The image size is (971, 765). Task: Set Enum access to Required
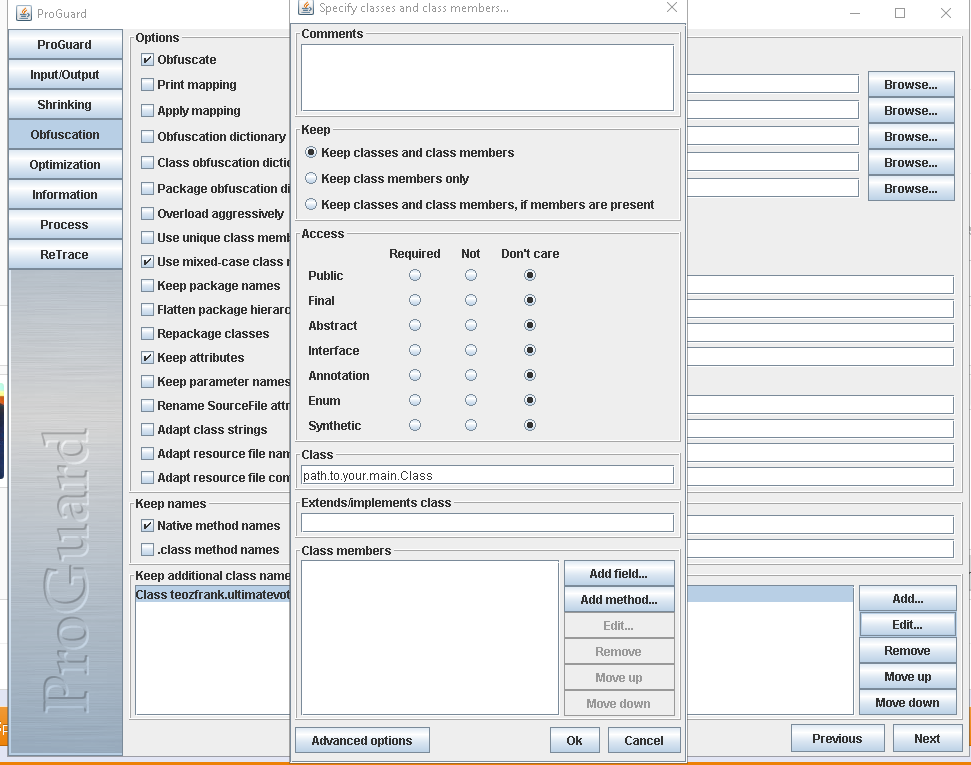pos(415,401)
